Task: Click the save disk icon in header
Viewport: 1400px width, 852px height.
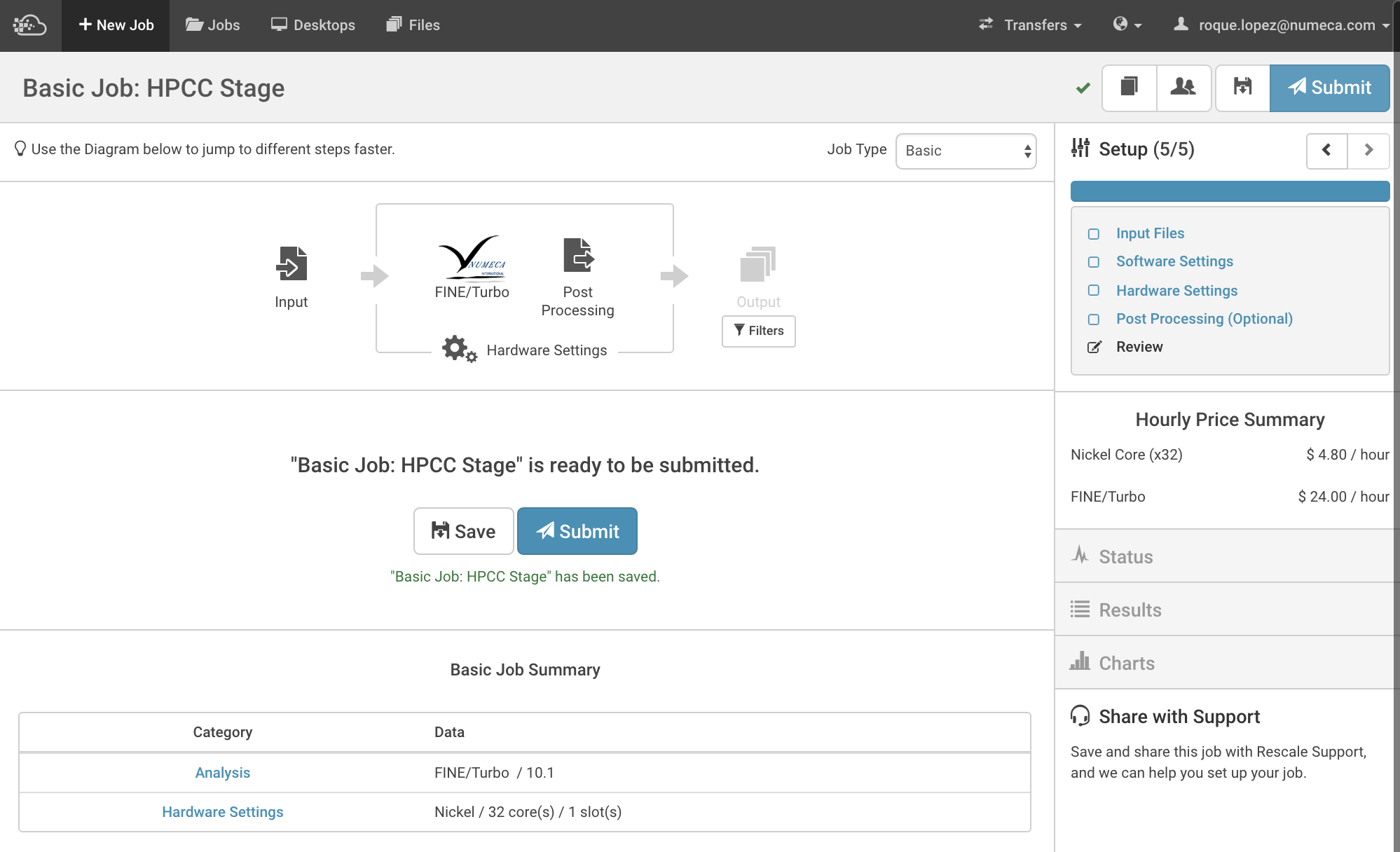Action: coord(1242,88)
